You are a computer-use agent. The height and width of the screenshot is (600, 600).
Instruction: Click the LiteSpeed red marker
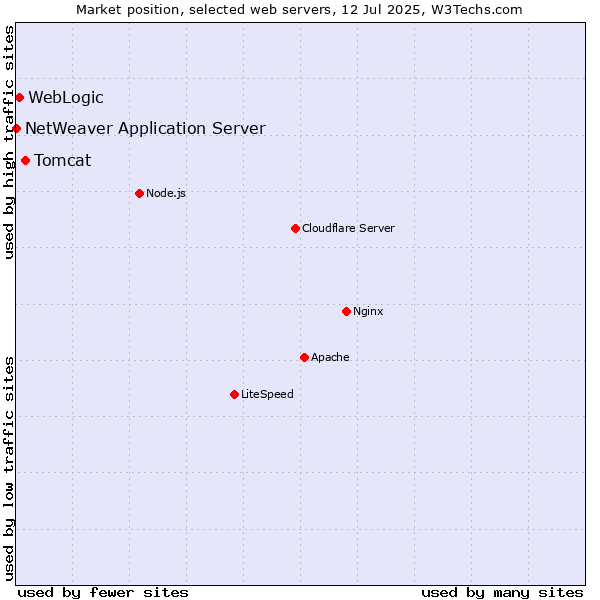pyautogui.click(x=235, y=395)
